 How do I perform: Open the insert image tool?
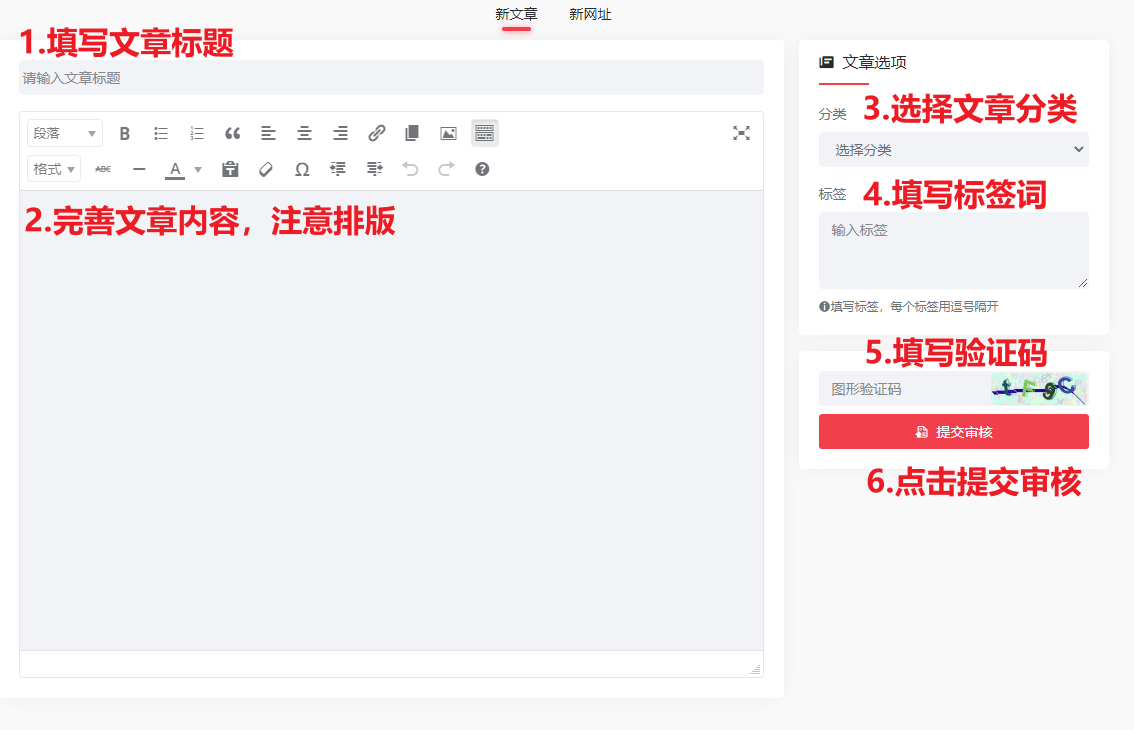[x=448, y=132]
